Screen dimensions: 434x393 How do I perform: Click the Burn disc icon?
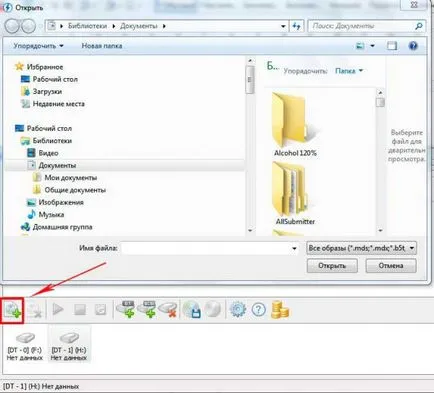pos(212,310)
